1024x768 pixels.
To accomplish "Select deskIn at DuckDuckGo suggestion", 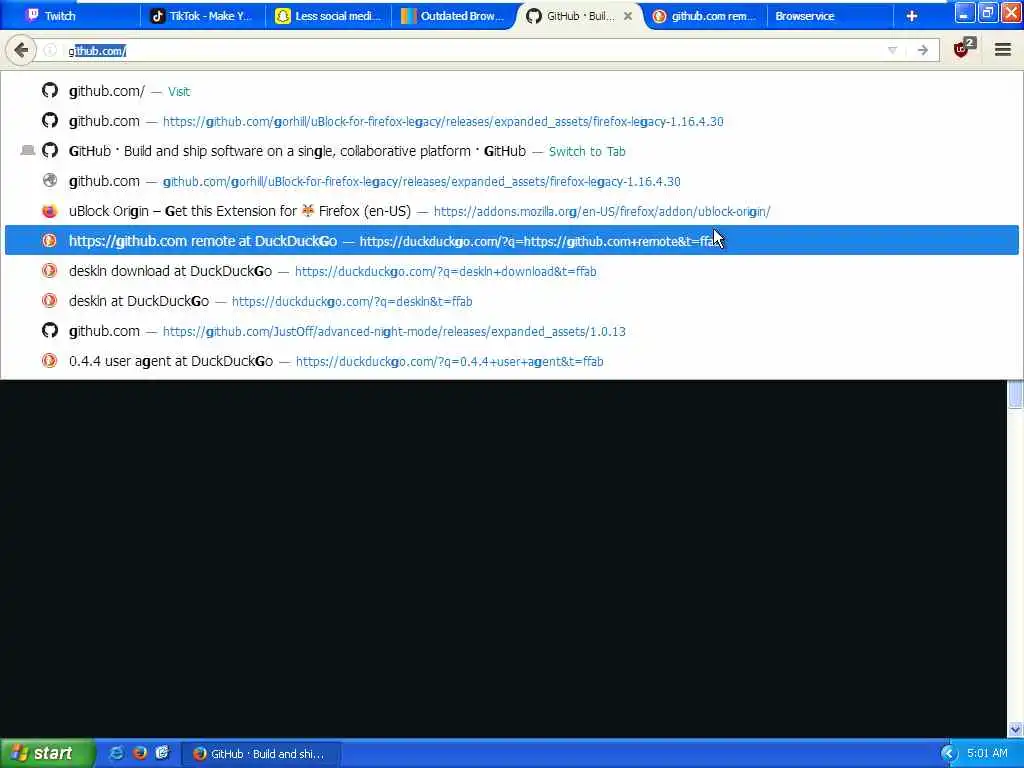I will (511, 301).
